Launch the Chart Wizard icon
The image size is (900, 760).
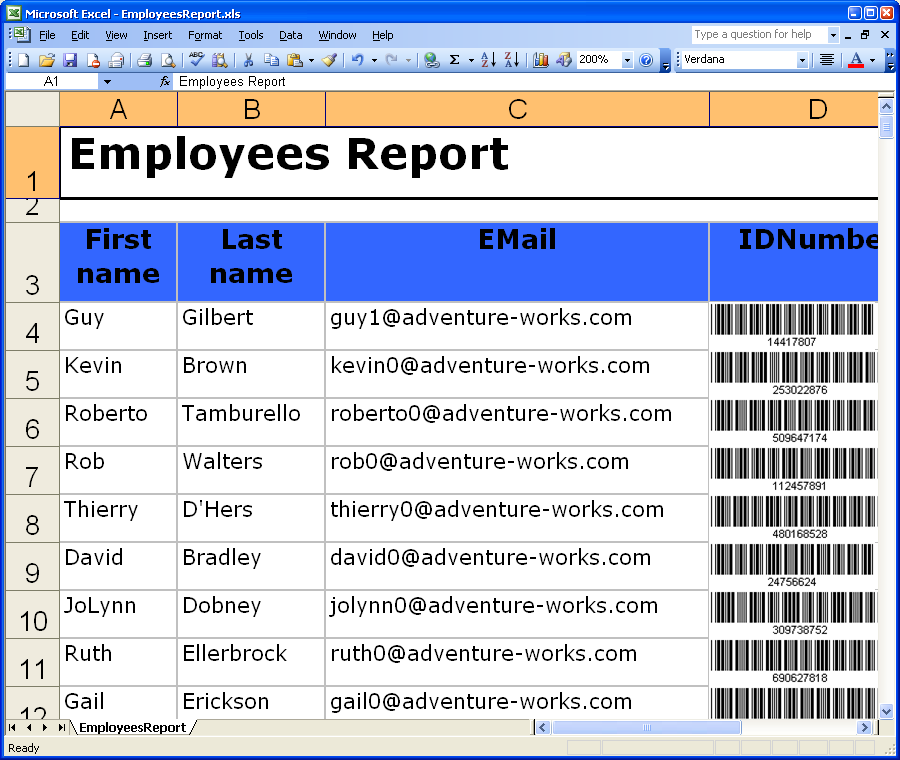[541, 60]
